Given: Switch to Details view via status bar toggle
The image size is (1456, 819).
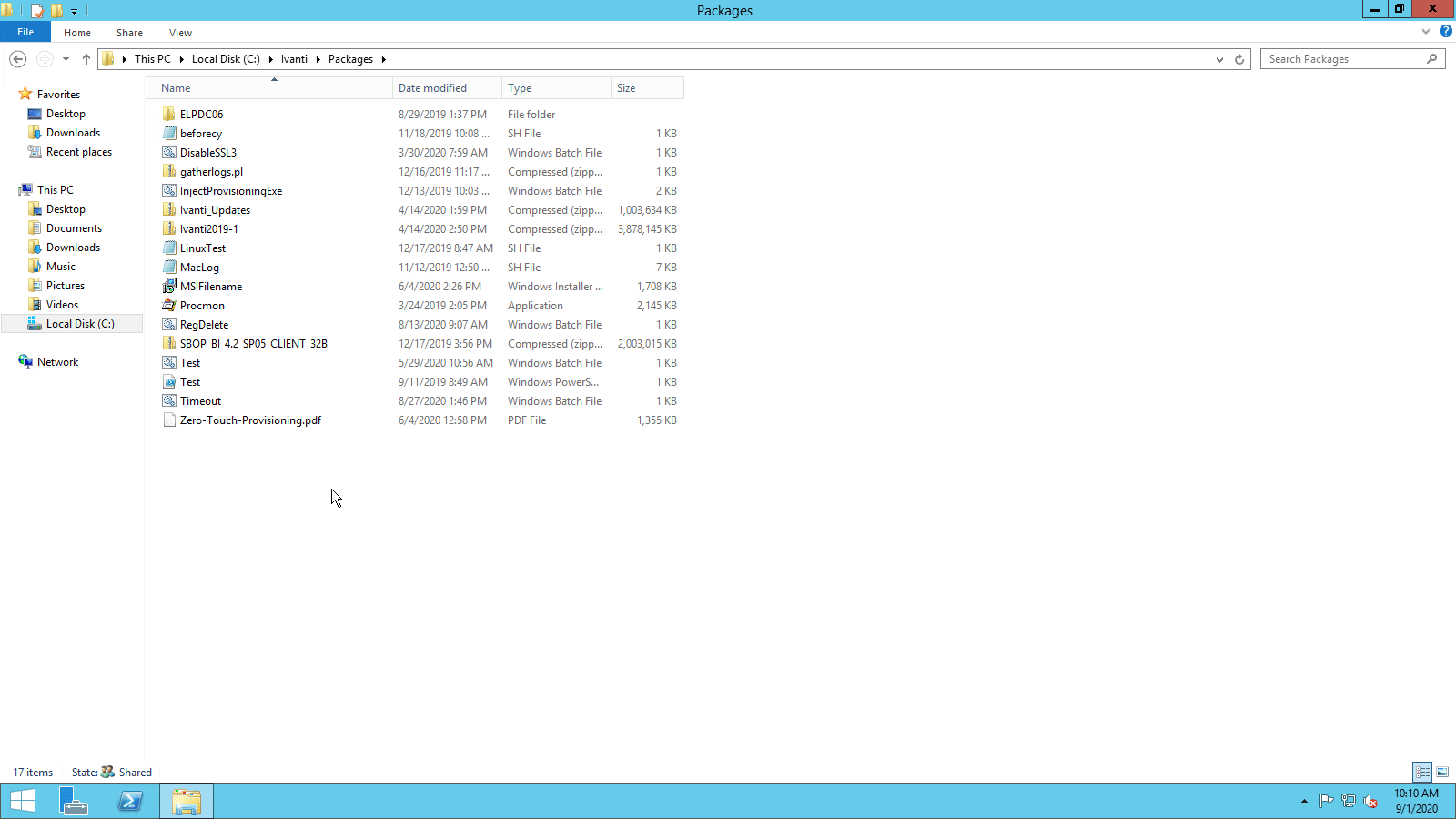Looking at the screenshot, I should 1421,772.
